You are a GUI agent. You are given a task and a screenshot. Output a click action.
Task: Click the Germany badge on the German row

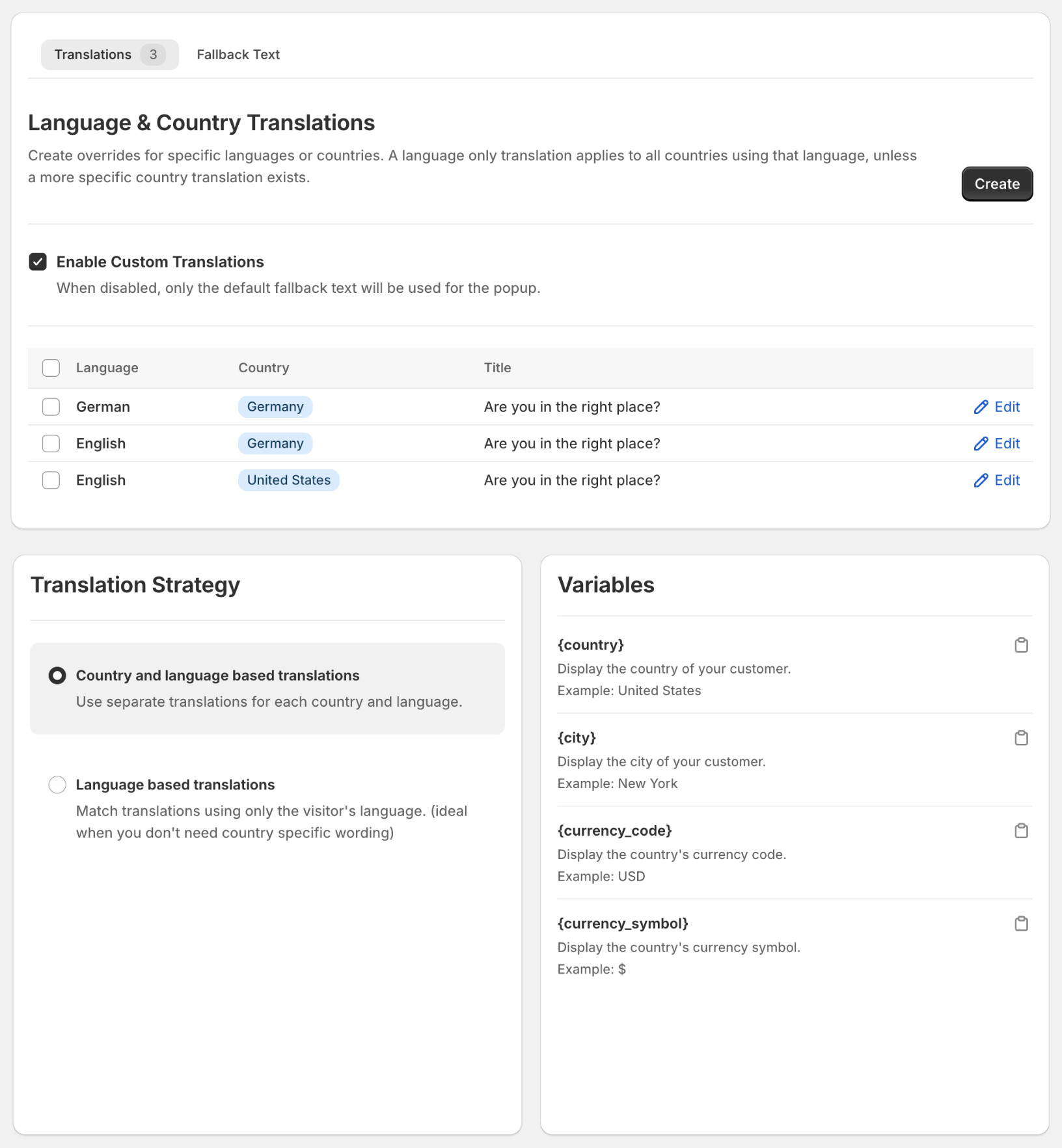click(x=275, y=407)
